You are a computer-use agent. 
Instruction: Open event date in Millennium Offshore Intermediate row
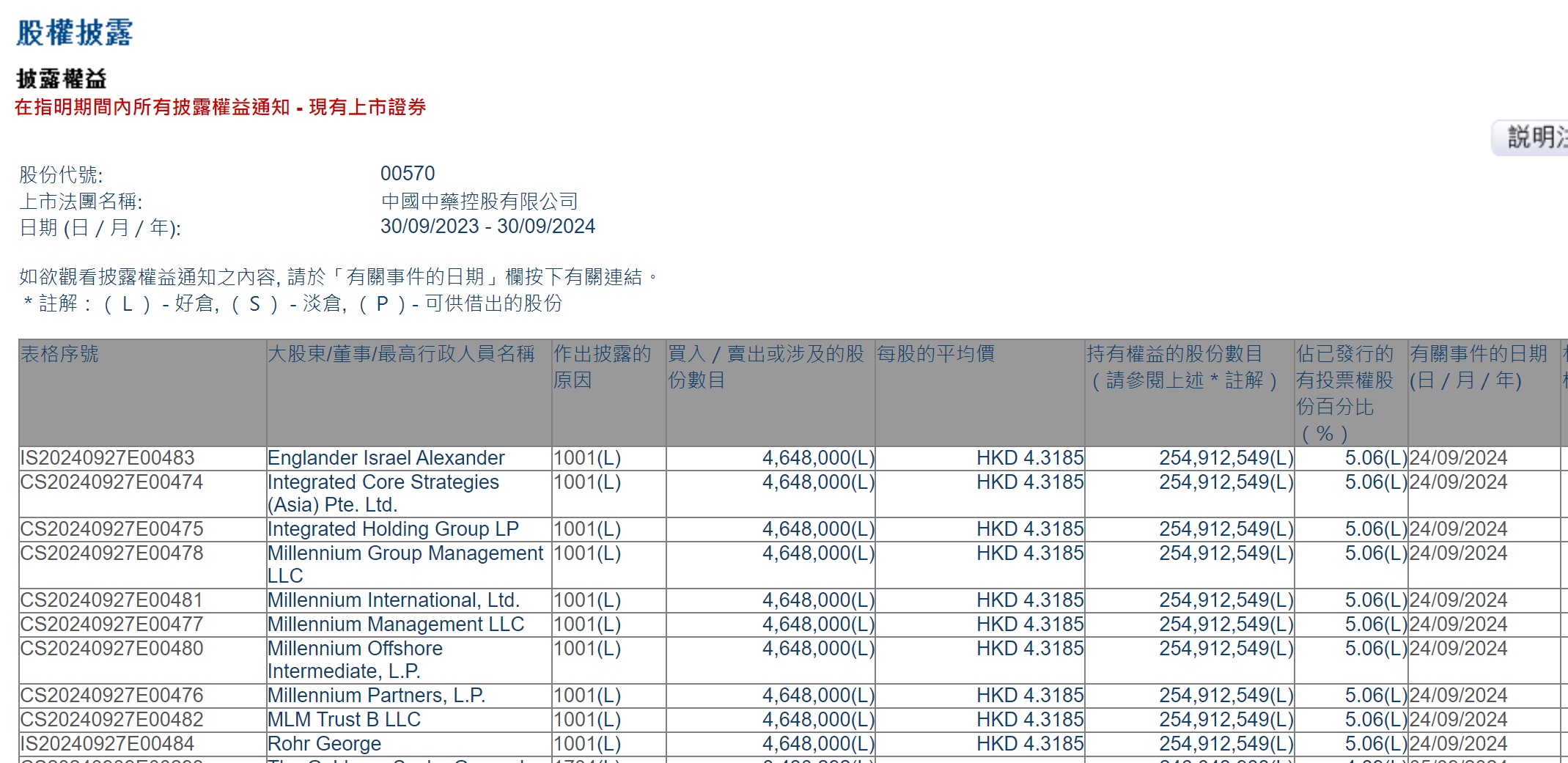point(1459,649)
